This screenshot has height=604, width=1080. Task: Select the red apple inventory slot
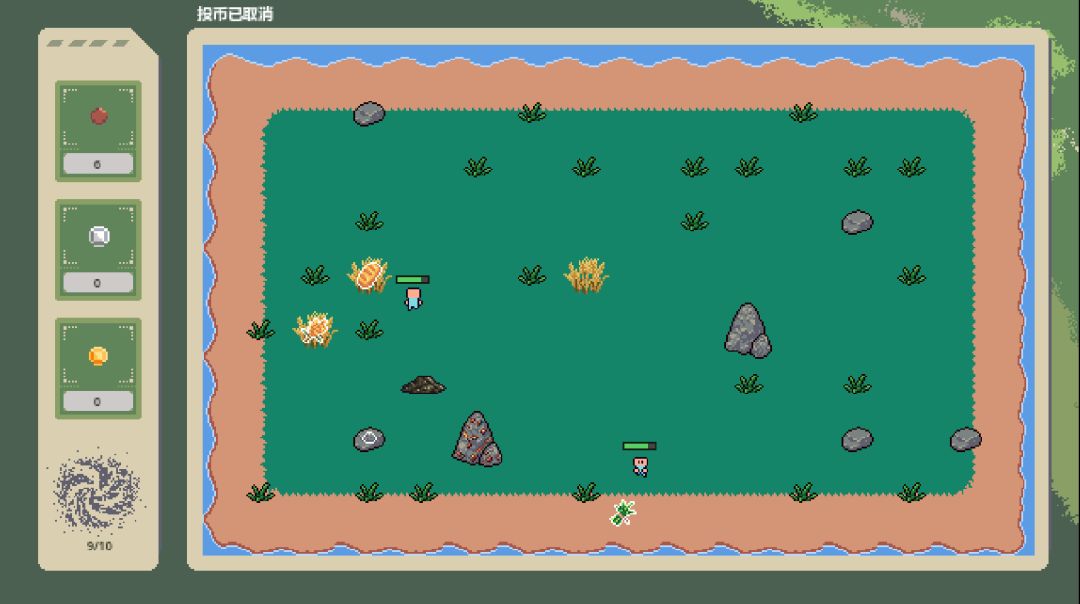click(x=98, y=131)
